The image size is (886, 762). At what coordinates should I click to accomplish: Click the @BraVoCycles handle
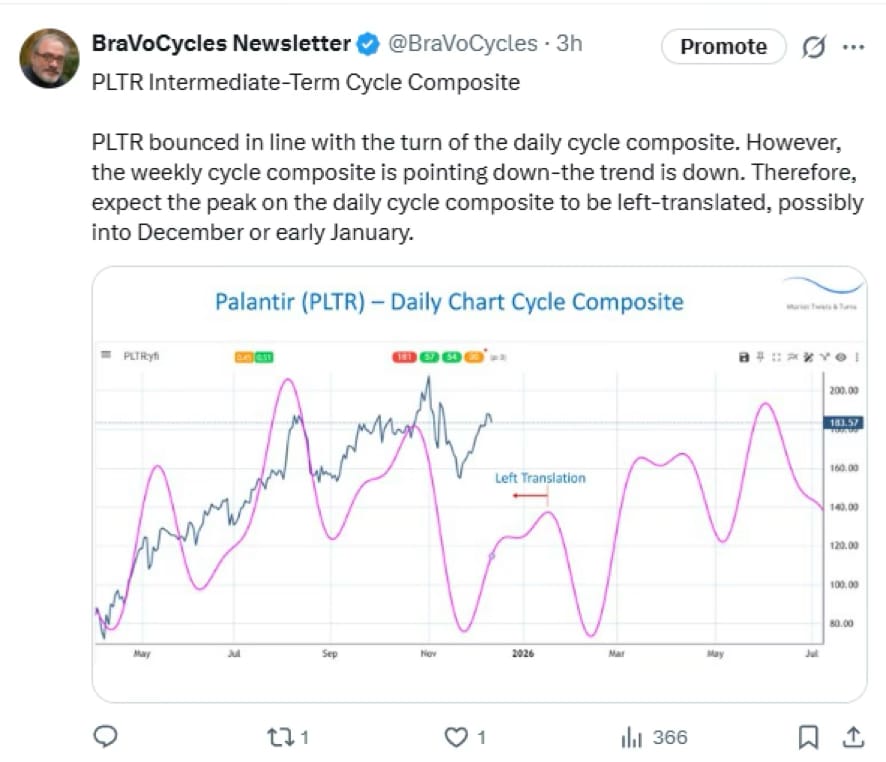[460, 43]
